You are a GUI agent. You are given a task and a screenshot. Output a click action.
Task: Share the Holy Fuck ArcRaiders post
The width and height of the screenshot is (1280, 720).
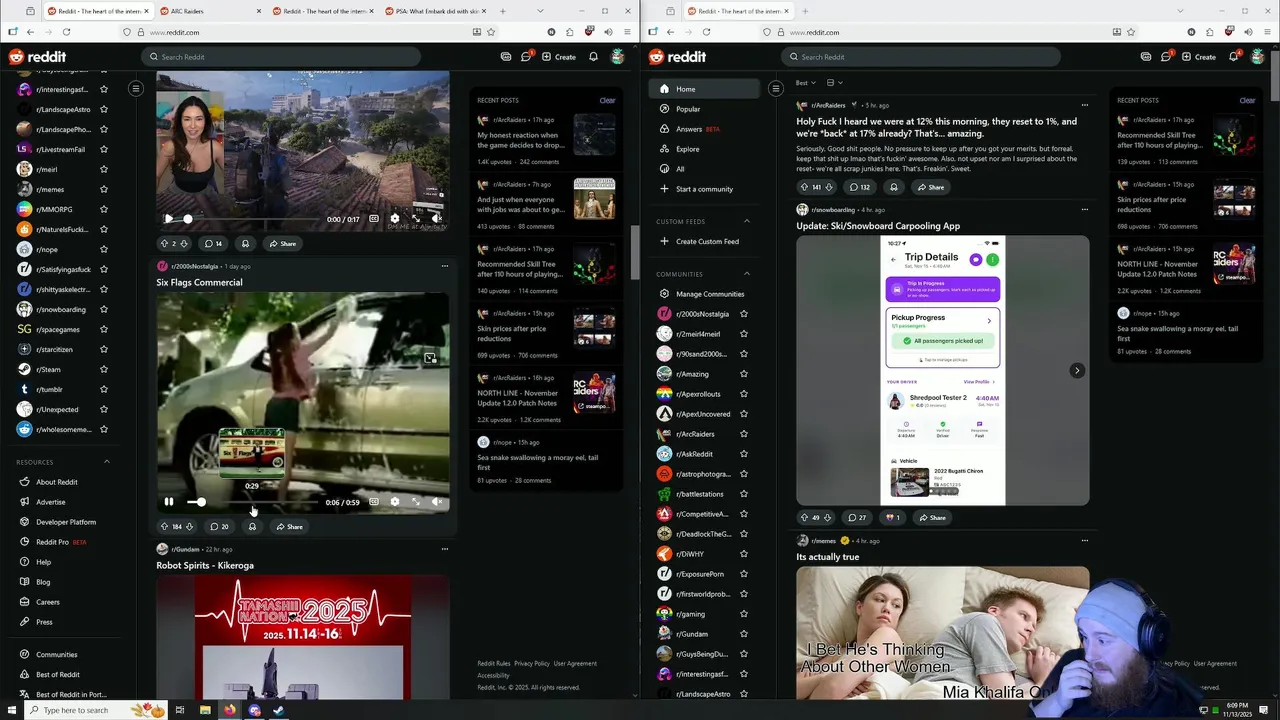930,187
